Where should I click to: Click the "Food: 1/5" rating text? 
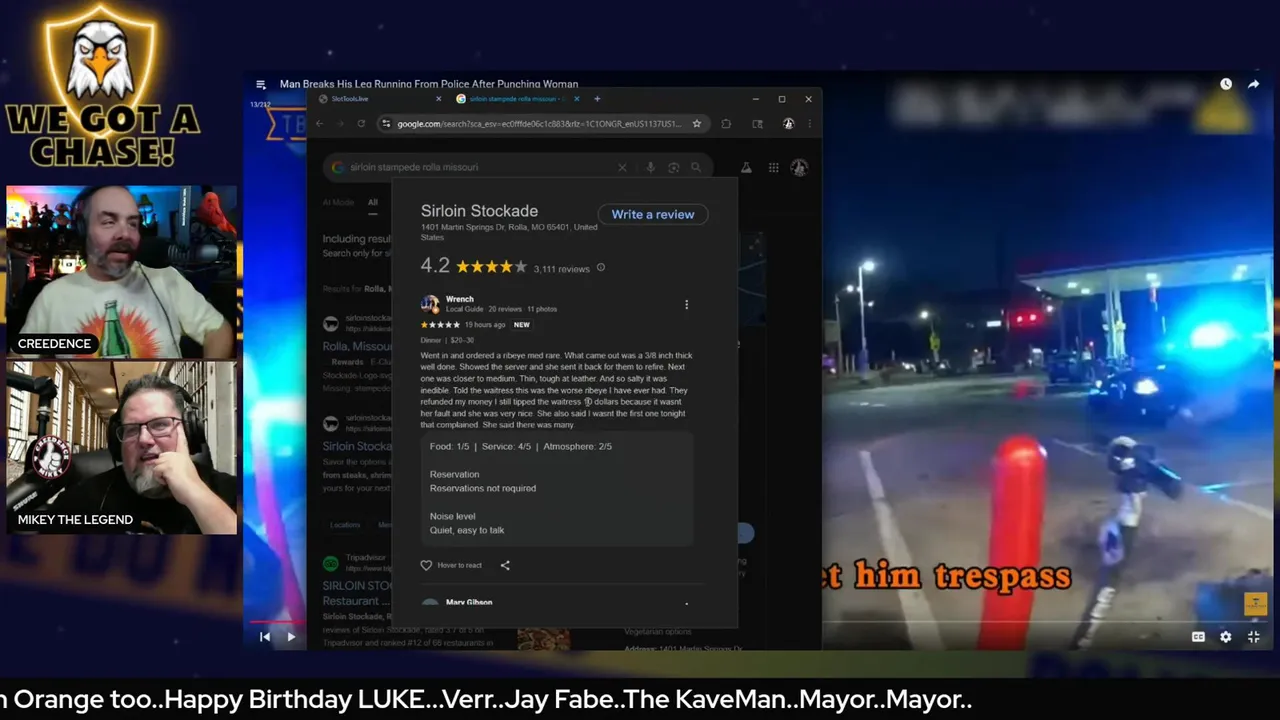(449, 446)
